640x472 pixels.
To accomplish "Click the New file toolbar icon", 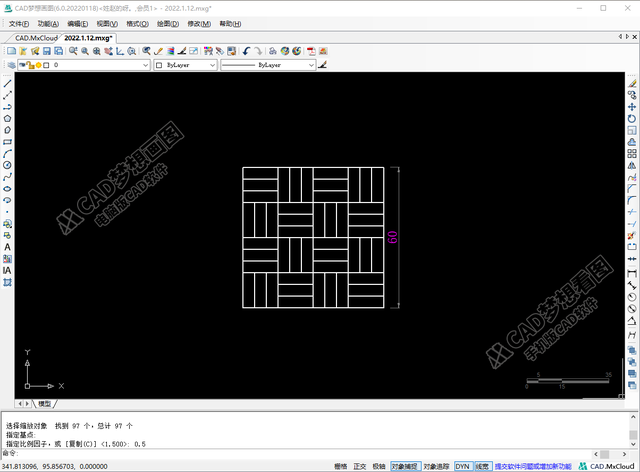I will [x=11, y=51].
